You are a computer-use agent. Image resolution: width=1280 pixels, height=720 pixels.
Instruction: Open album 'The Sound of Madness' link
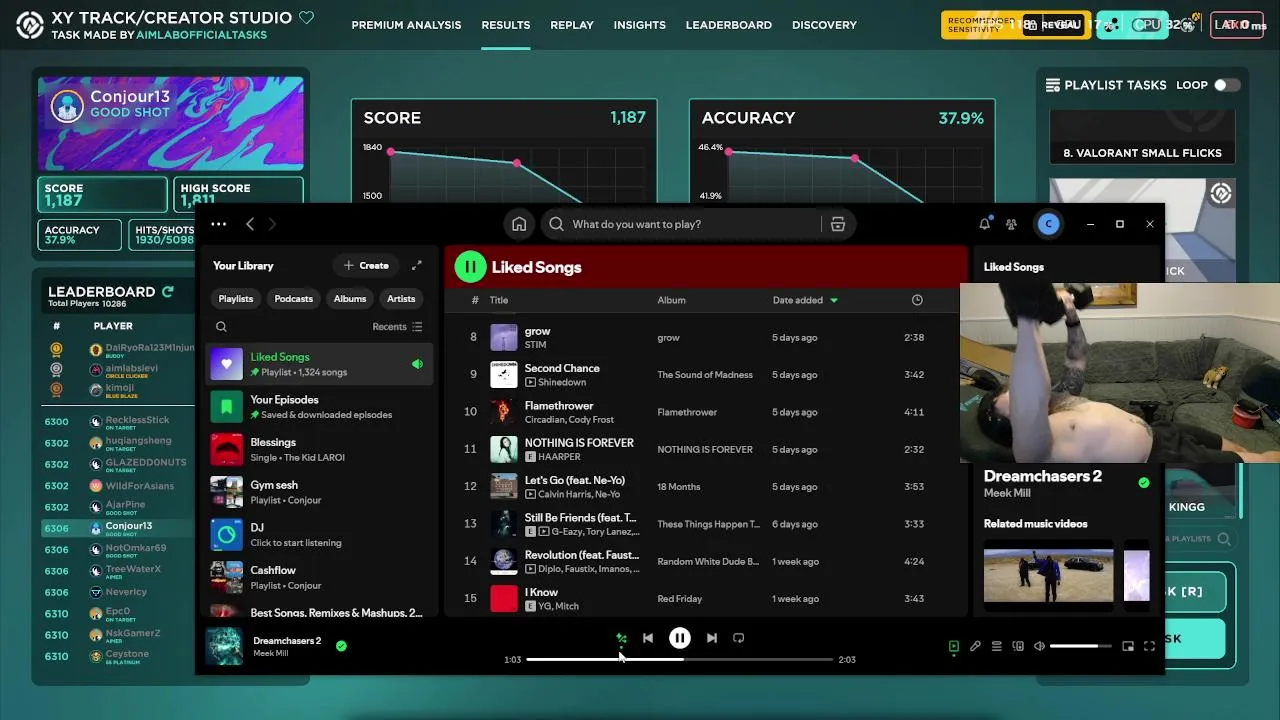coord(705,375)
